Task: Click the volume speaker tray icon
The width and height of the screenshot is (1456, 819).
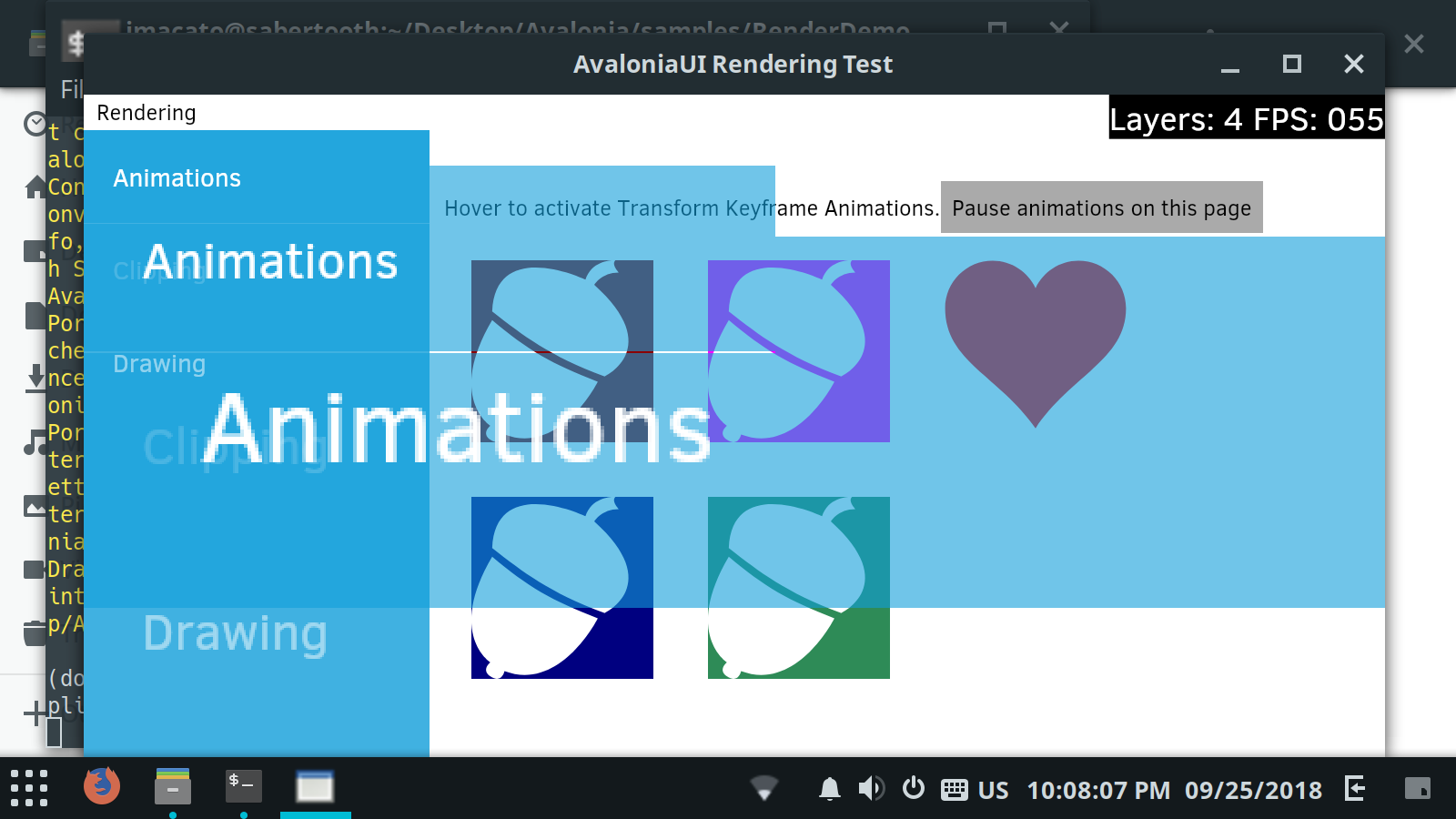Action: (x=871, y=789)
